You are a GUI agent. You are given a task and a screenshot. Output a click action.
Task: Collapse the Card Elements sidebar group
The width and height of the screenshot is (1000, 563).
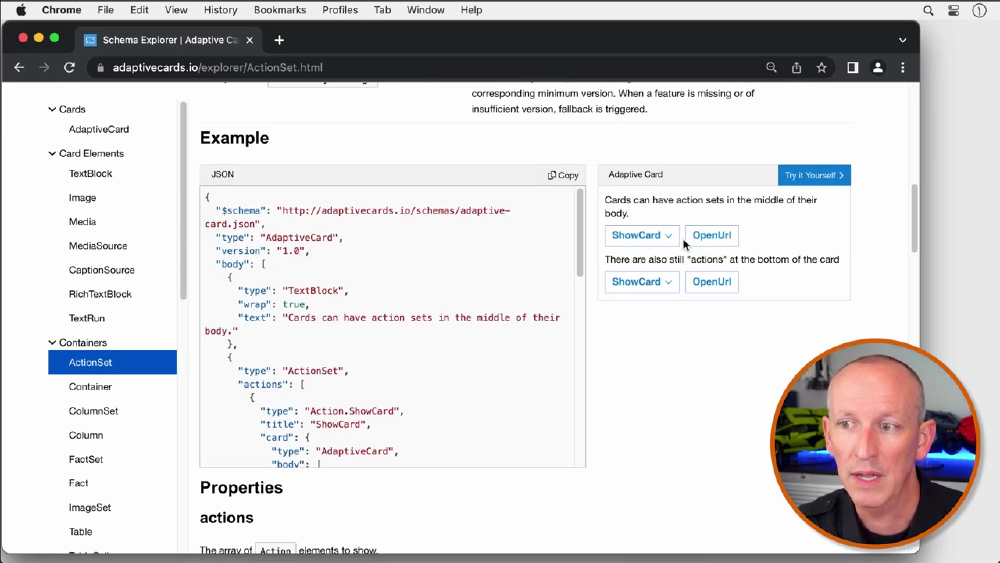tap(53, 153)
